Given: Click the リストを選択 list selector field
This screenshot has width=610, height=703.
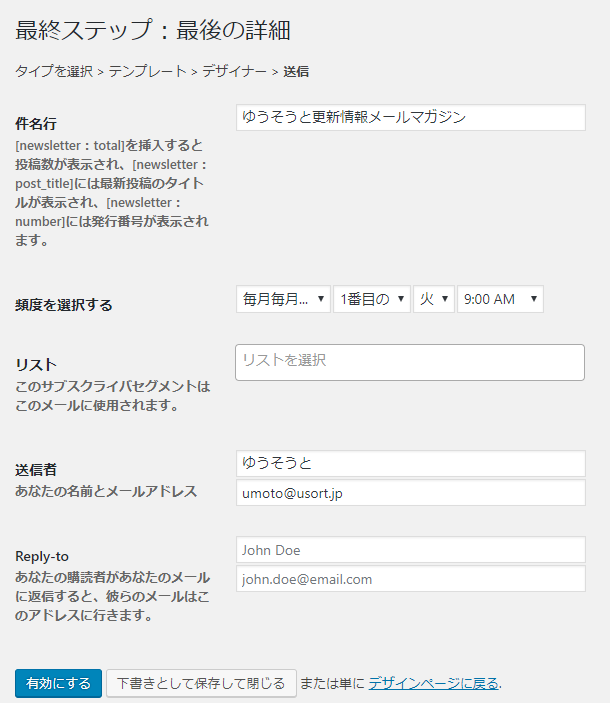Looking at the screenshot, I should click(410, 362).
